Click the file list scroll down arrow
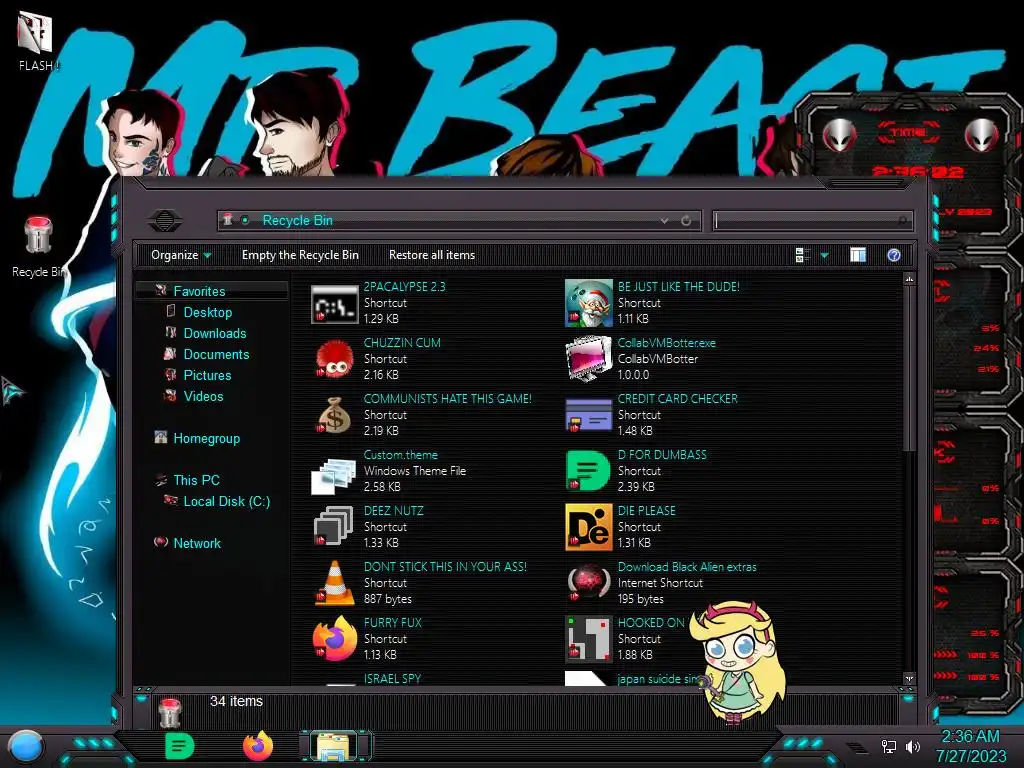The width and height of the screenshot is (1024, 768). 908,679
